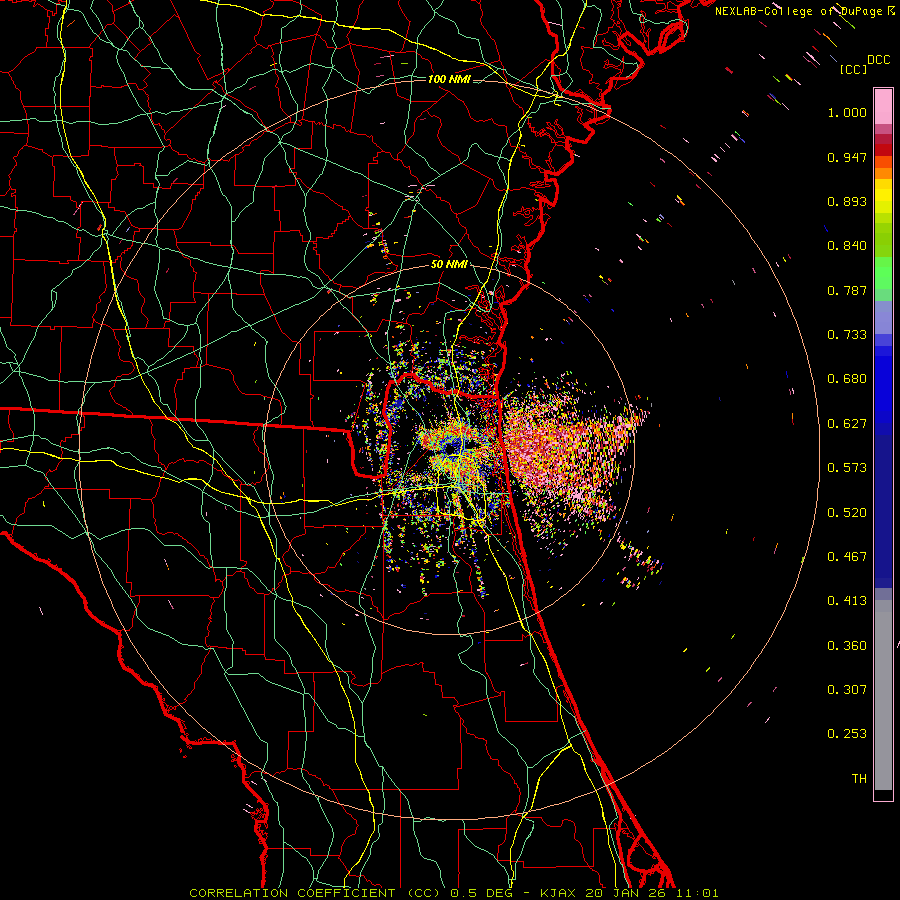Image resolution: width=900 pixels, height=900 pixels.
Task: Click the blue radar center near the site
Action: (452, 448)
